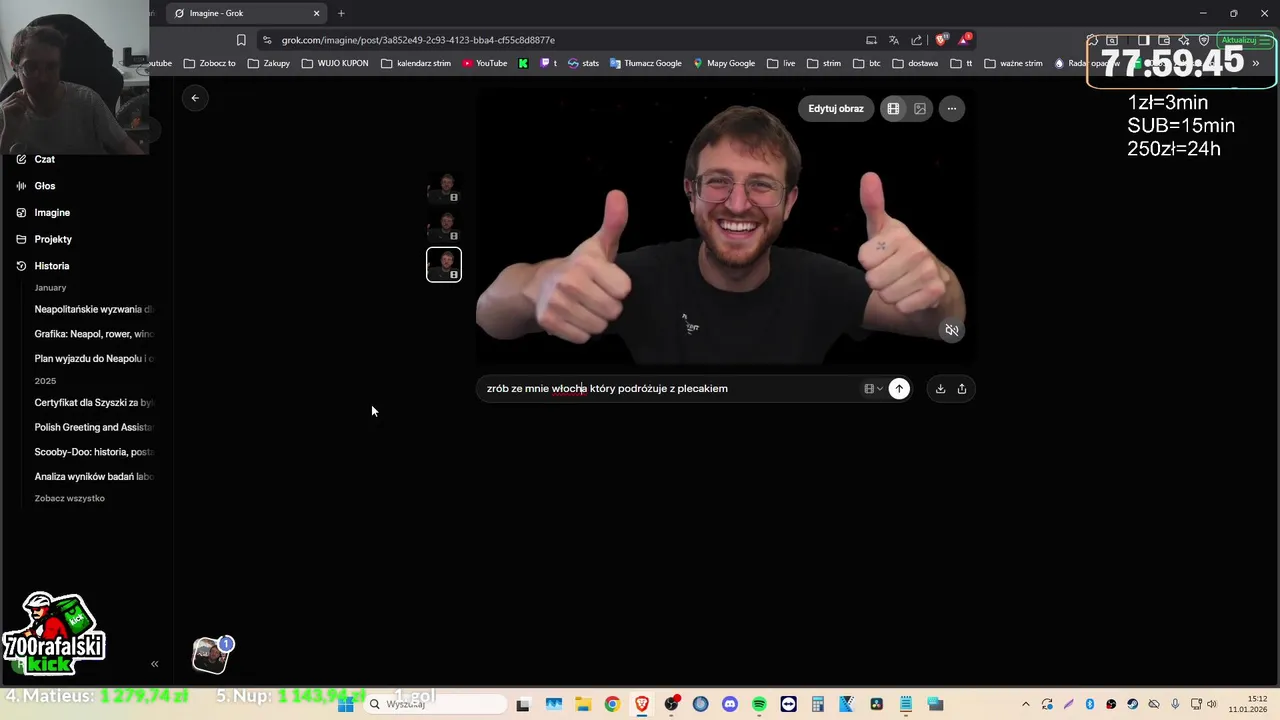Open Discord from the taskbar
Screen dimensions: 1280x720
(730, 704)
